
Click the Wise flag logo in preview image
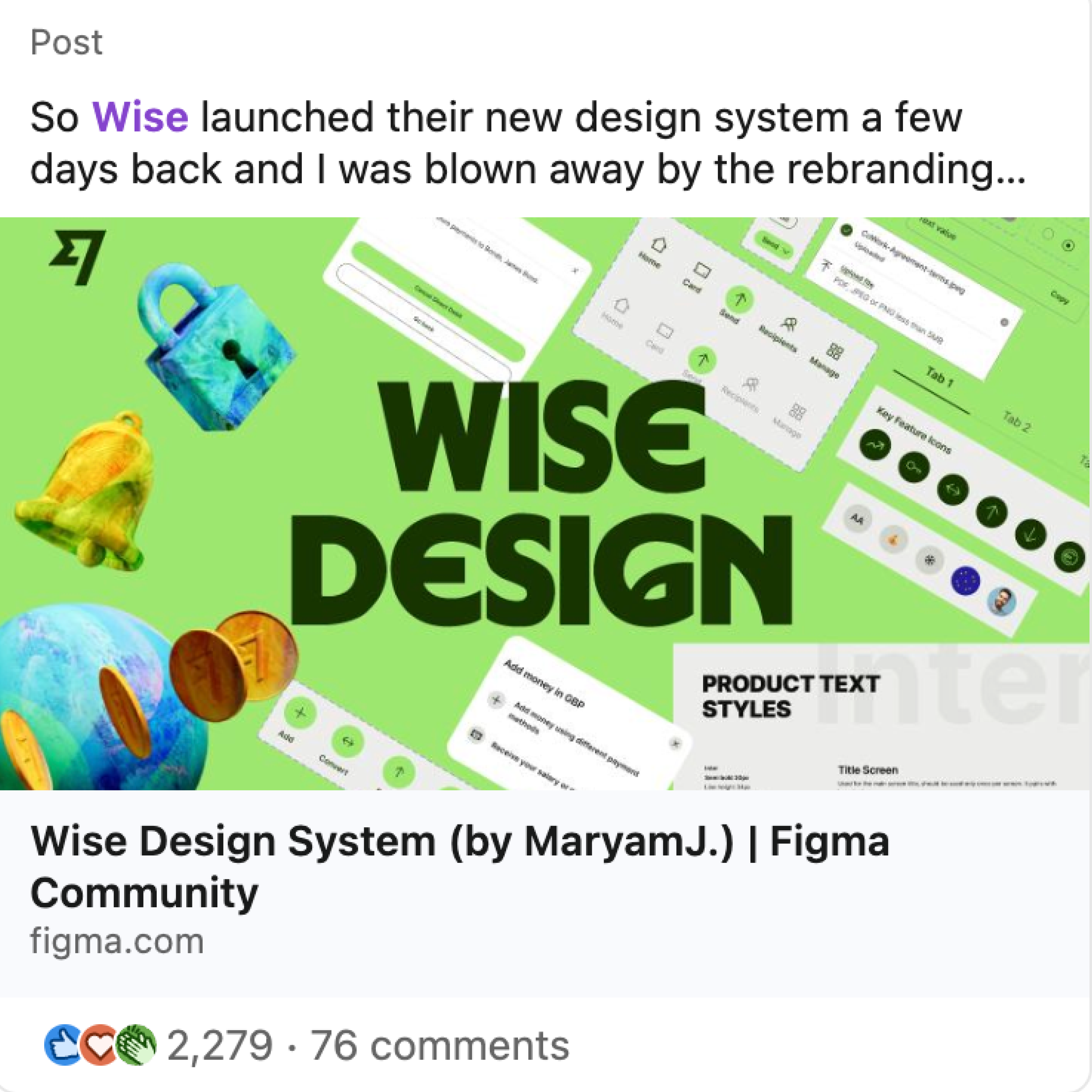77,257
